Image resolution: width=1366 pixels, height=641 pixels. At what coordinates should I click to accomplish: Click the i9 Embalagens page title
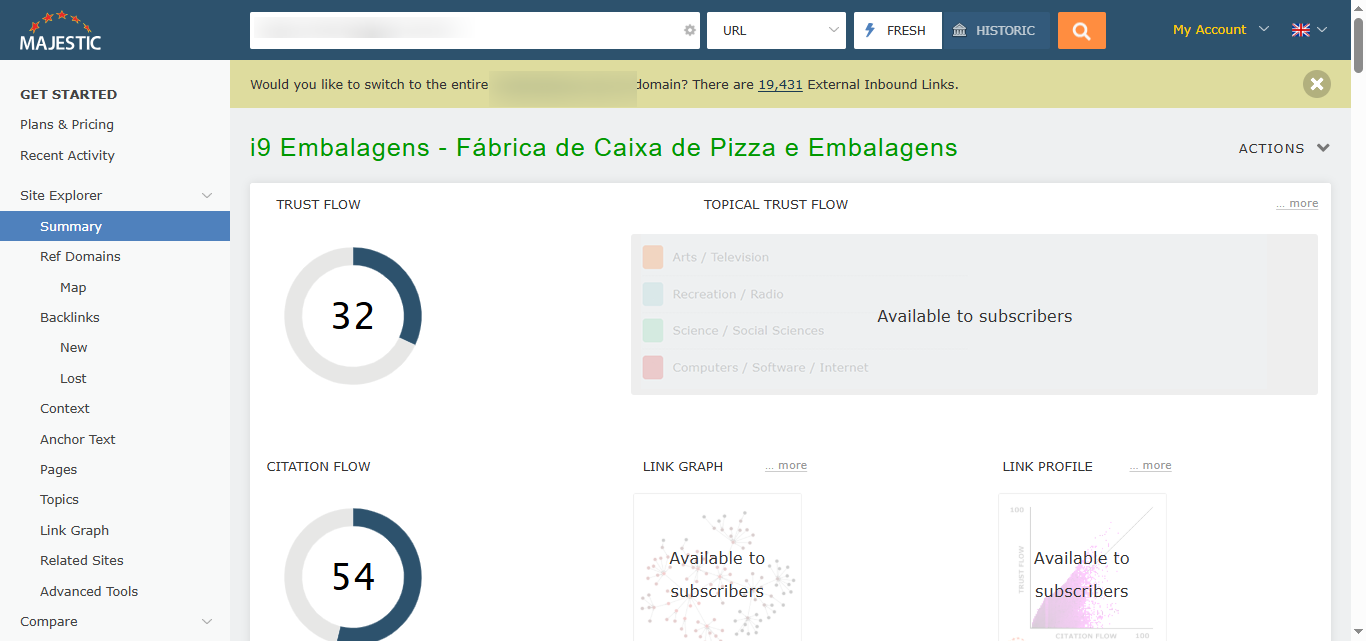(604, 148)
